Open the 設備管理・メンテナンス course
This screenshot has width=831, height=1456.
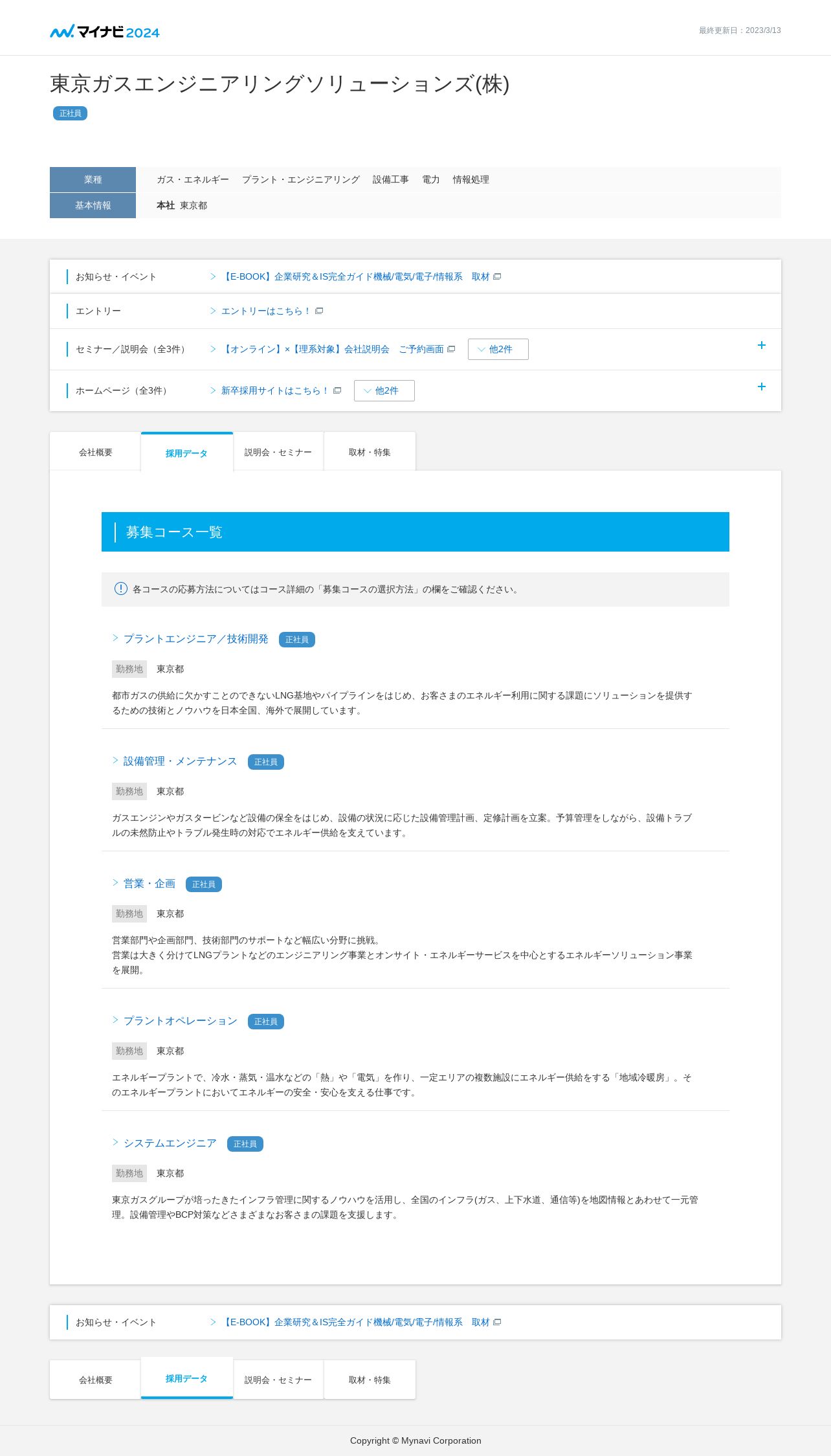(181, 761)
